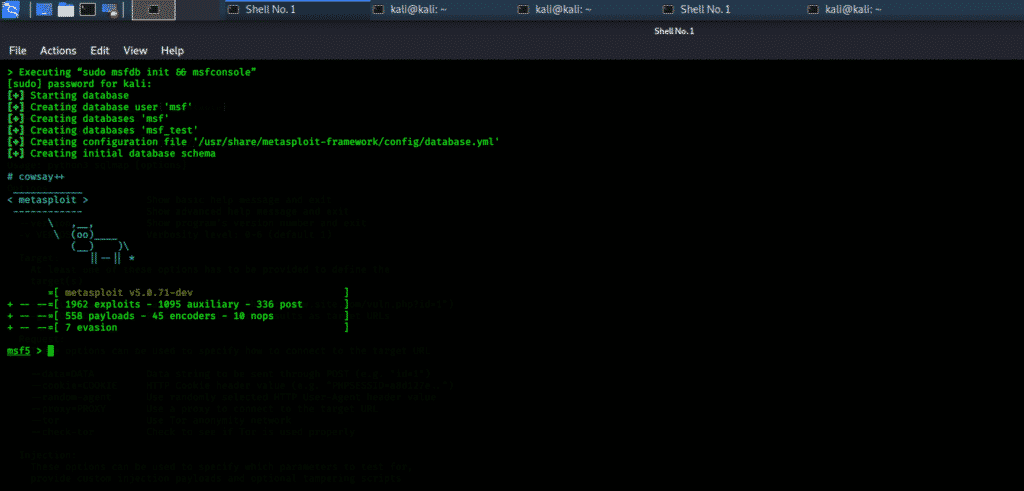The height and width of the screenshot is (491, 1024).
Task: Click "Creating databases 'msf_test'" line
Action: click(x=103, y=131)
